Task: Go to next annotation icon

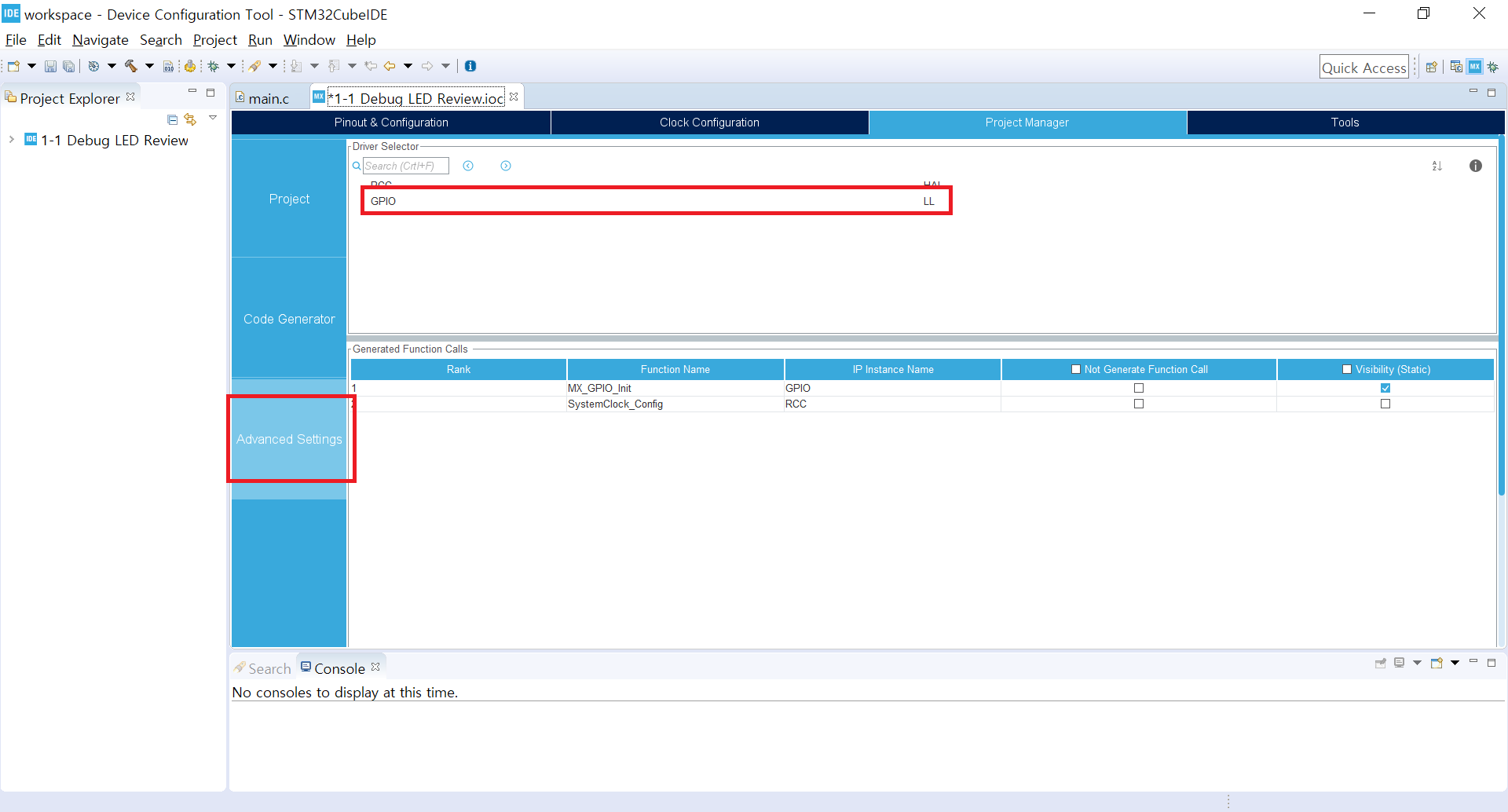Action: pos(296,67)
